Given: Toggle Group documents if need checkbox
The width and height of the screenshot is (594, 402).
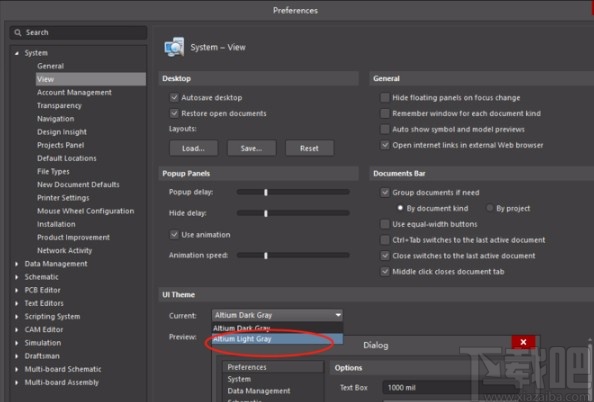Looking at the screenshot, I should pyautogui.click(x=385, y=192).
